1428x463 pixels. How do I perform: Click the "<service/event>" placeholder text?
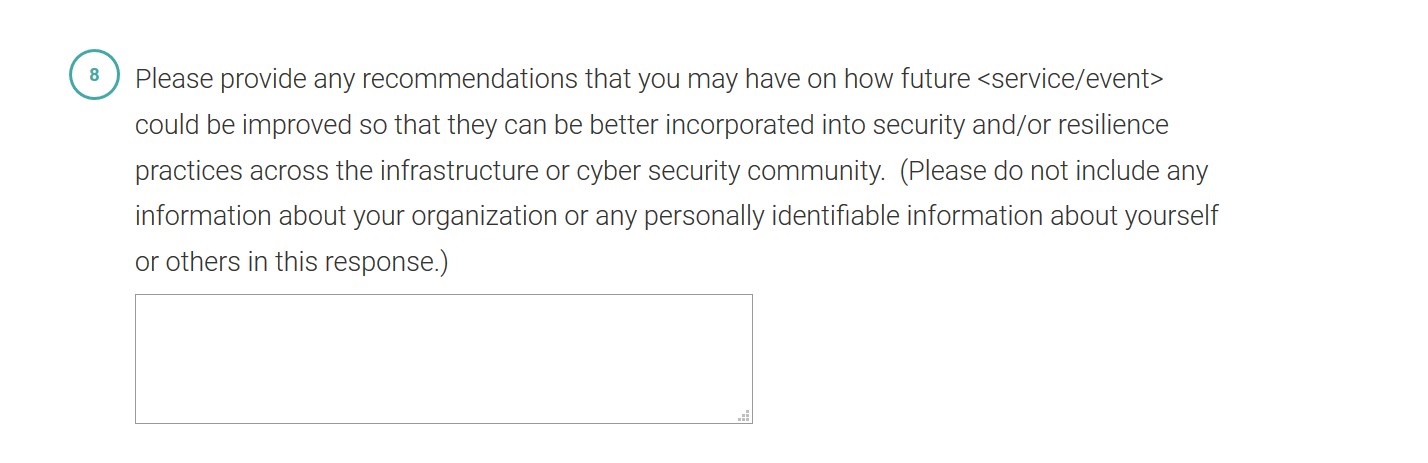[1069, 79]
